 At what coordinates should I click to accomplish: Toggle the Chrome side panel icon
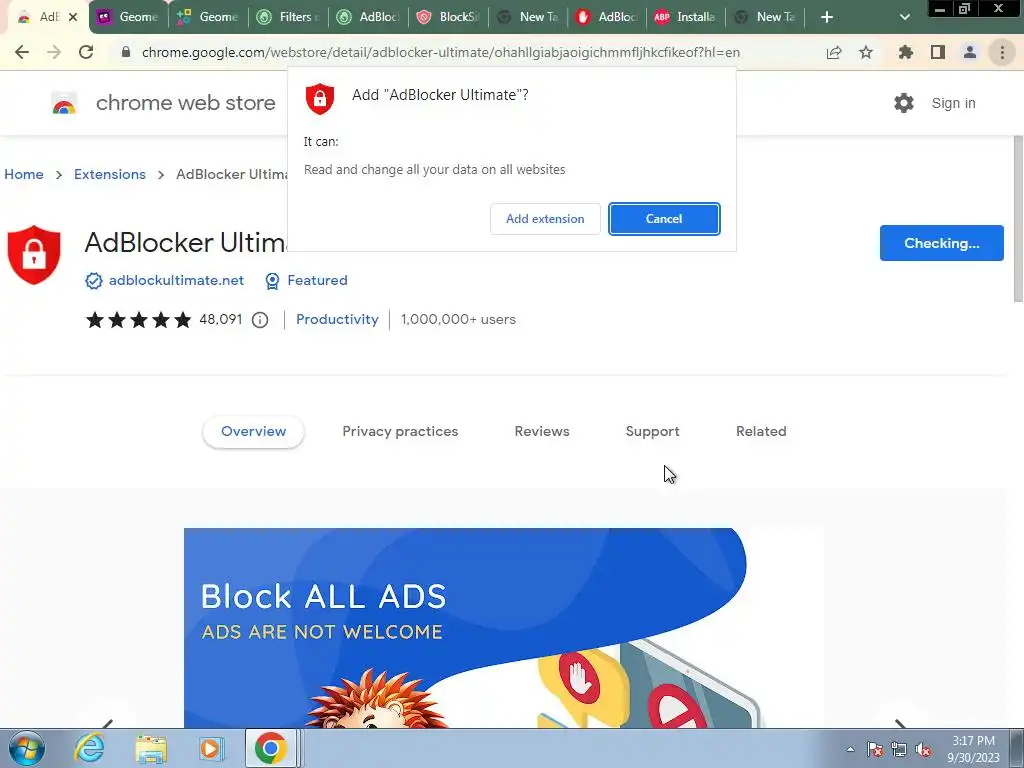coord(938,52)
